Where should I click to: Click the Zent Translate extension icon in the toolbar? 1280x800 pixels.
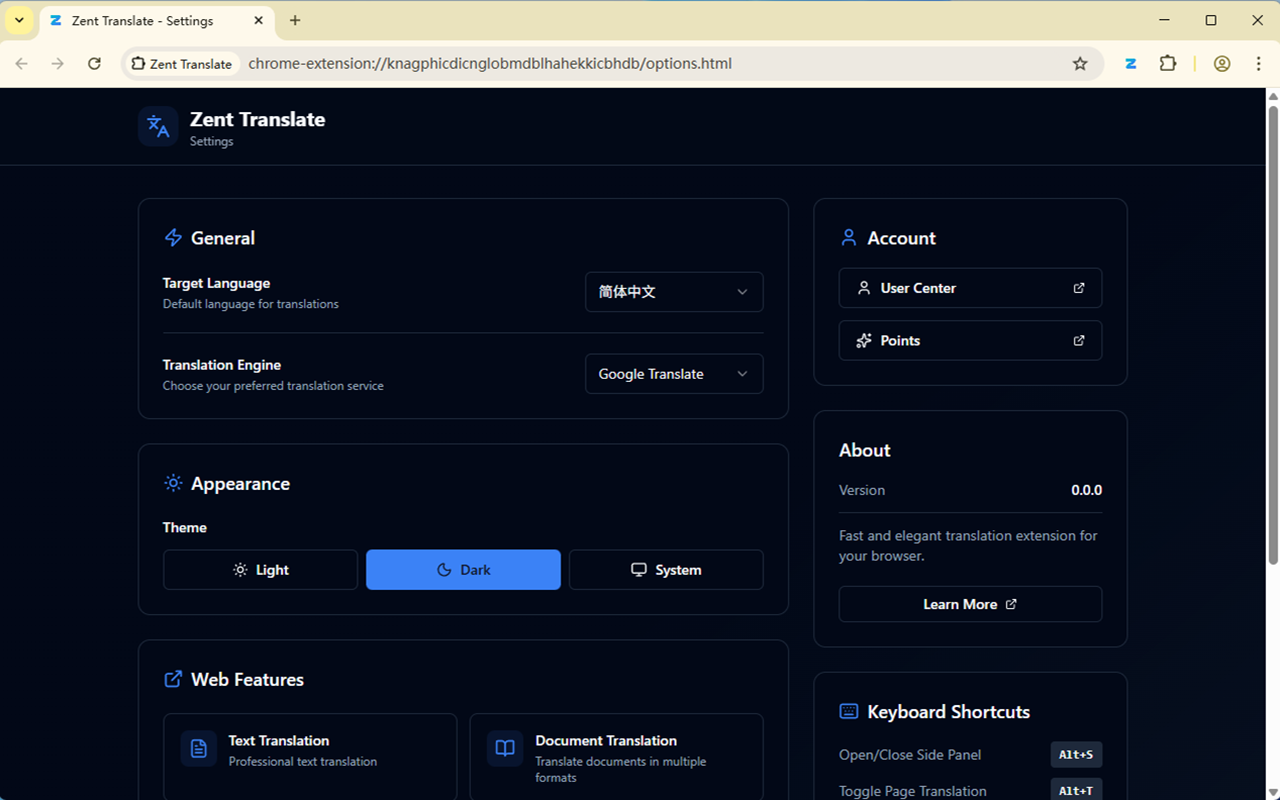(1130, 63)
